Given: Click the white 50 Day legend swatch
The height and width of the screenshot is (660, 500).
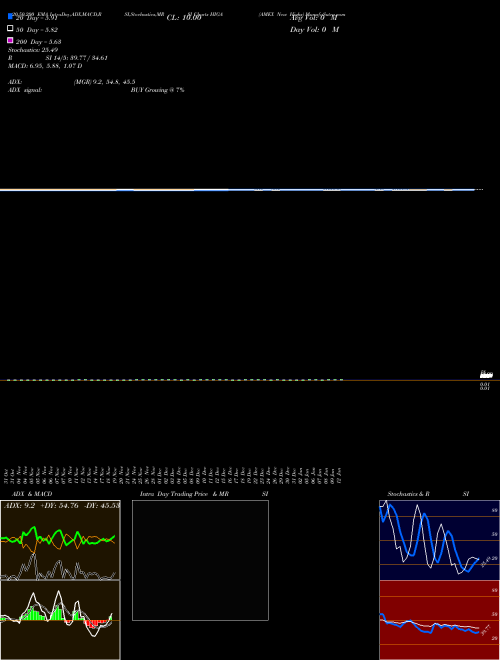Looking at the screenshot, I should click(10, 29).
